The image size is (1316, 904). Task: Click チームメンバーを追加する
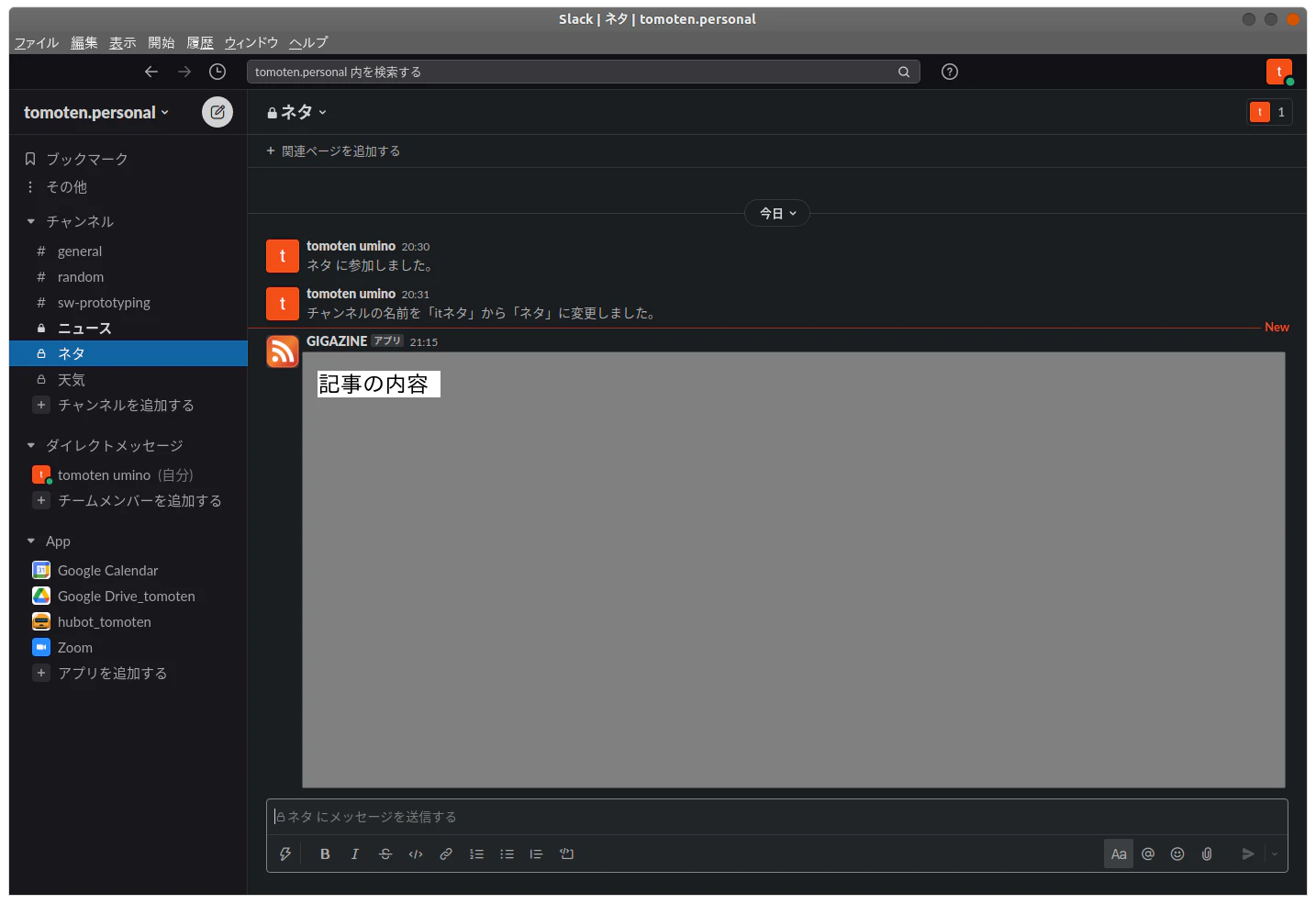128,500
